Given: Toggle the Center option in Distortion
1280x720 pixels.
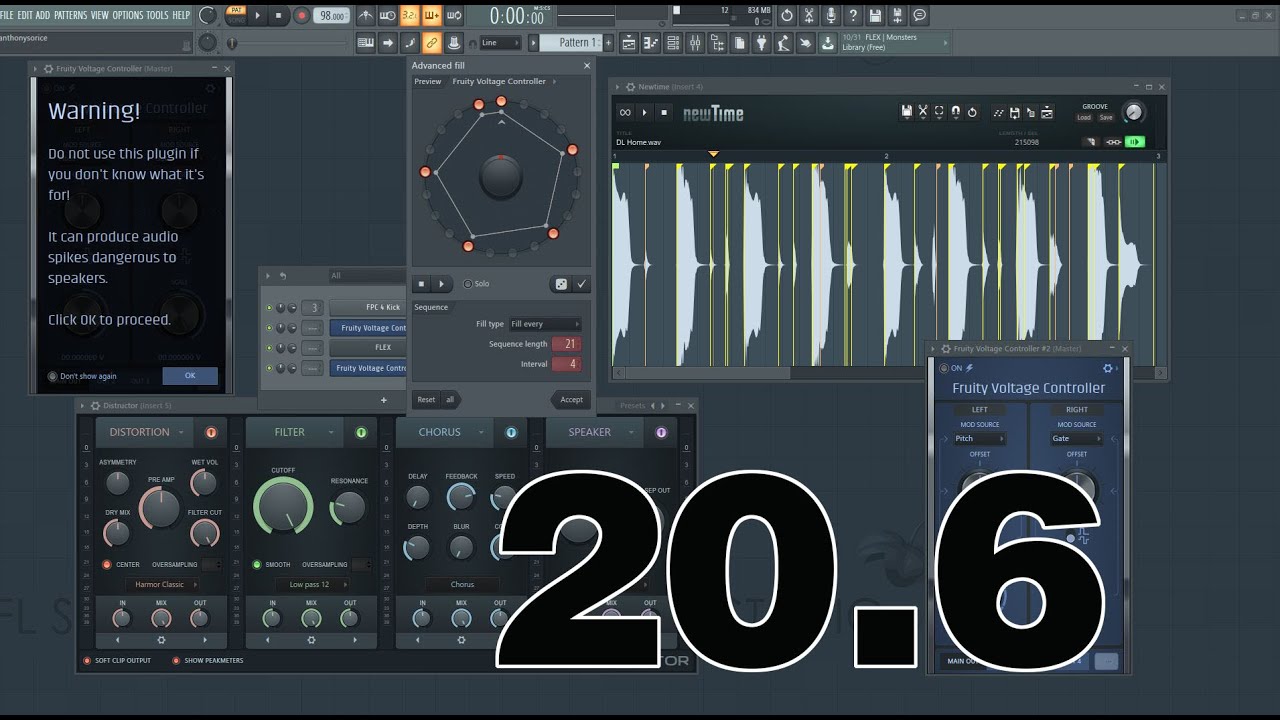Looking at the screenshot, I should [121, 565].
